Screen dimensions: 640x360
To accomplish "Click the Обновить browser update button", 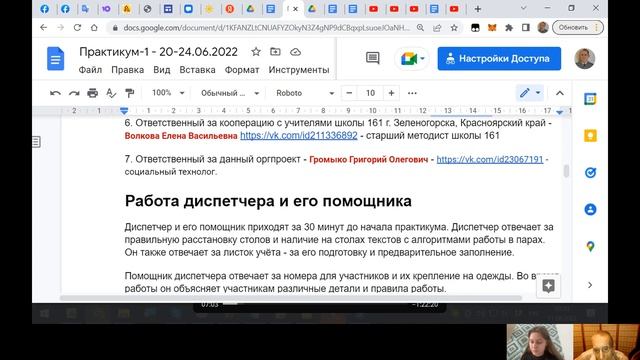I will (578, 28).
